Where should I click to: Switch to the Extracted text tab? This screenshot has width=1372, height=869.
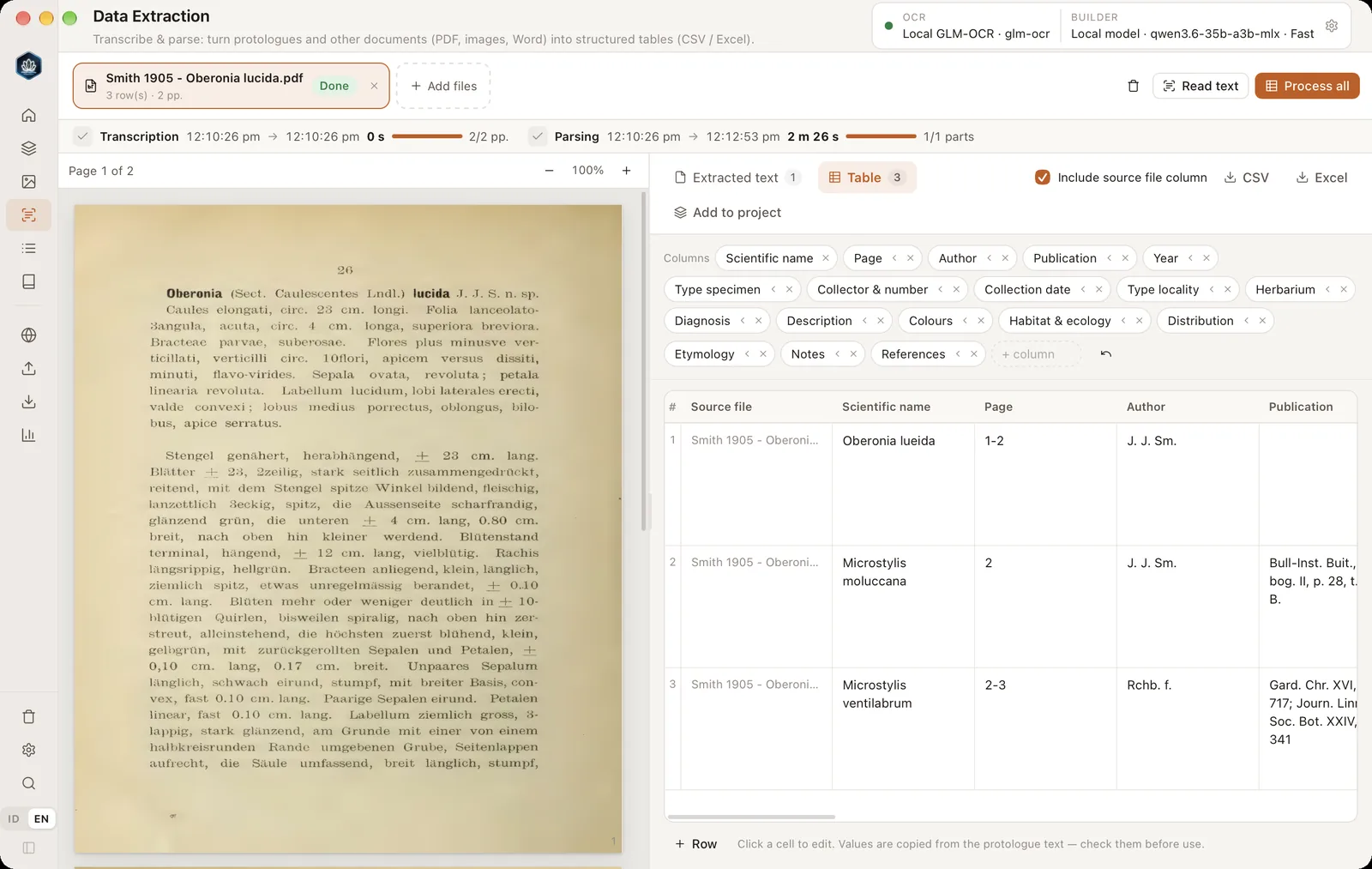(x=737, y=178)
